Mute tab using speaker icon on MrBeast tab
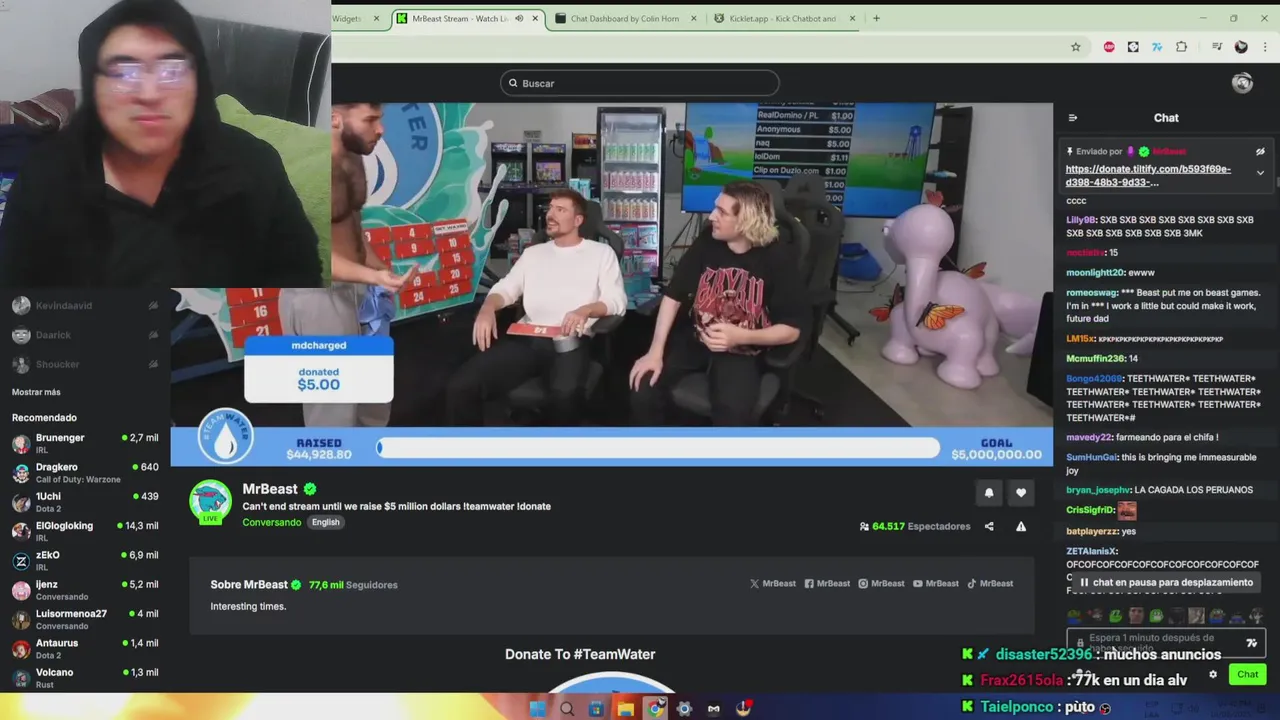 point(519,18)
